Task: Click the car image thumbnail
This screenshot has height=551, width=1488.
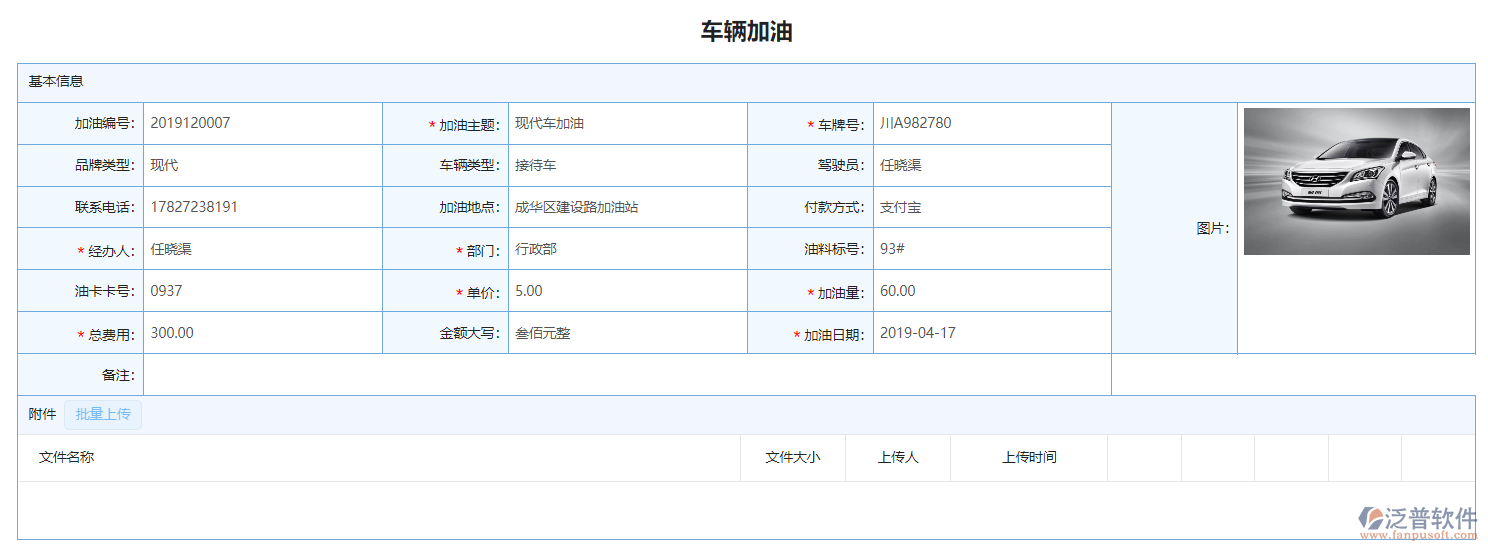Action: (1356, 181)
